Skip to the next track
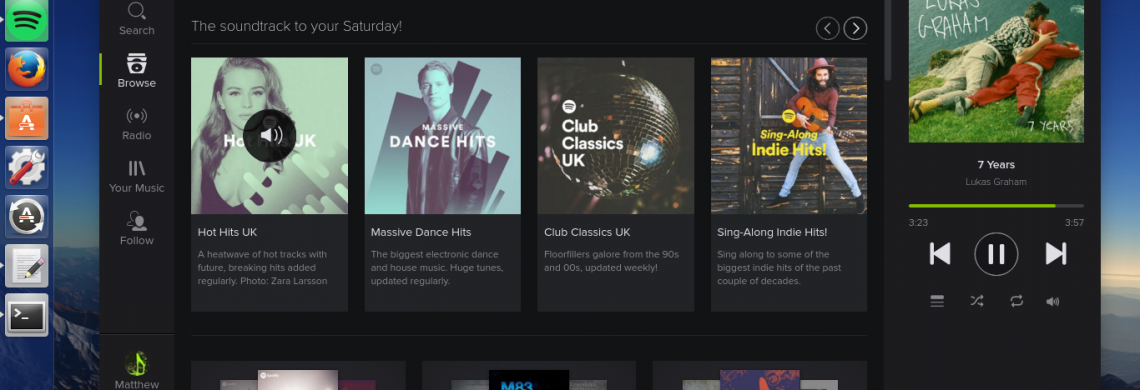The image size is (1140, 390). [x=1056, y=254]
